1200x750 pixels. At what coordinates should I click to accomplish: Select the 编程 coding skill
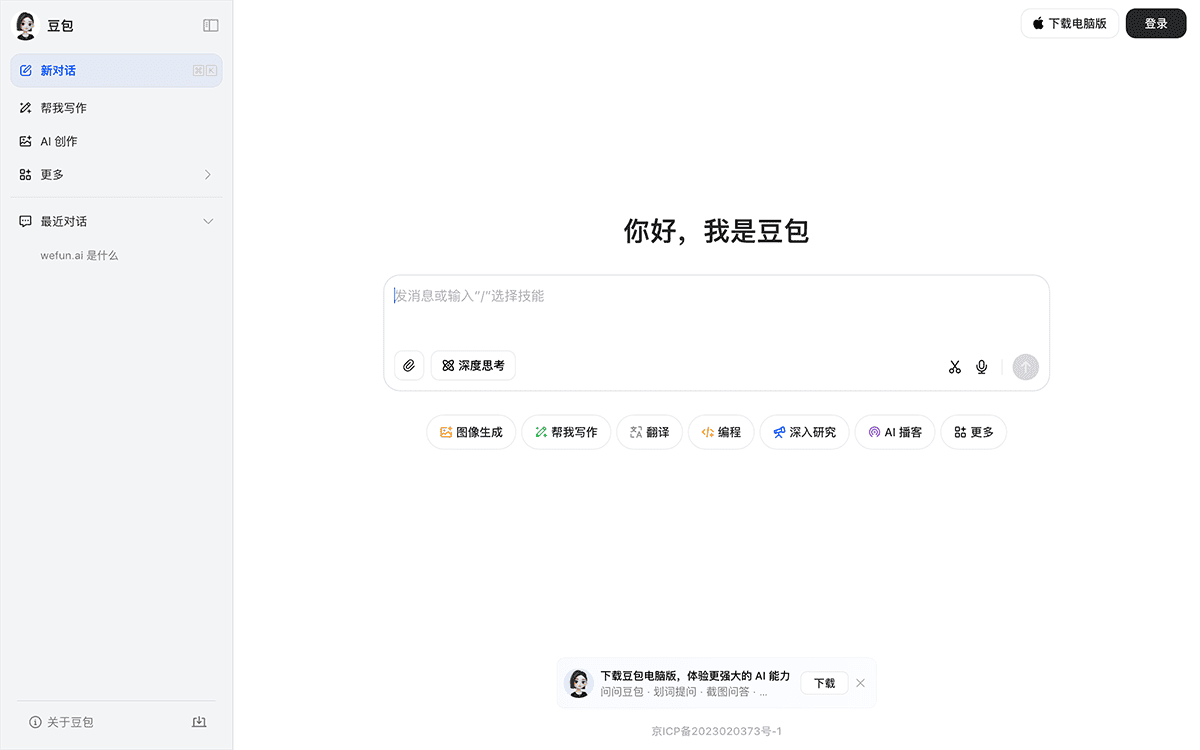721,431
